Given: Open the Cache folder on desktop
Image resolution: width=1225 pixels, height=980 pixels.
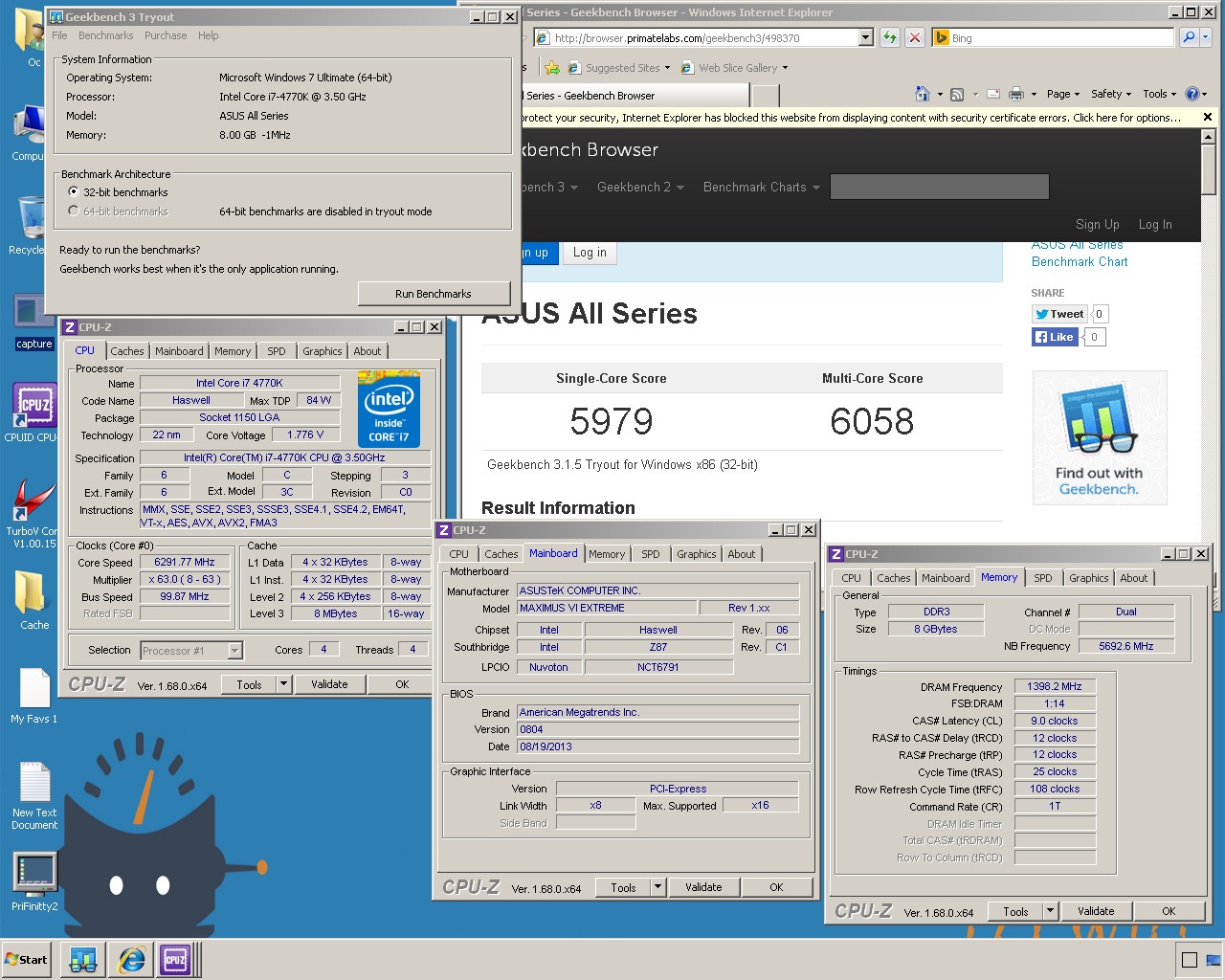Looking at the screenshot, I should point(34,600).
